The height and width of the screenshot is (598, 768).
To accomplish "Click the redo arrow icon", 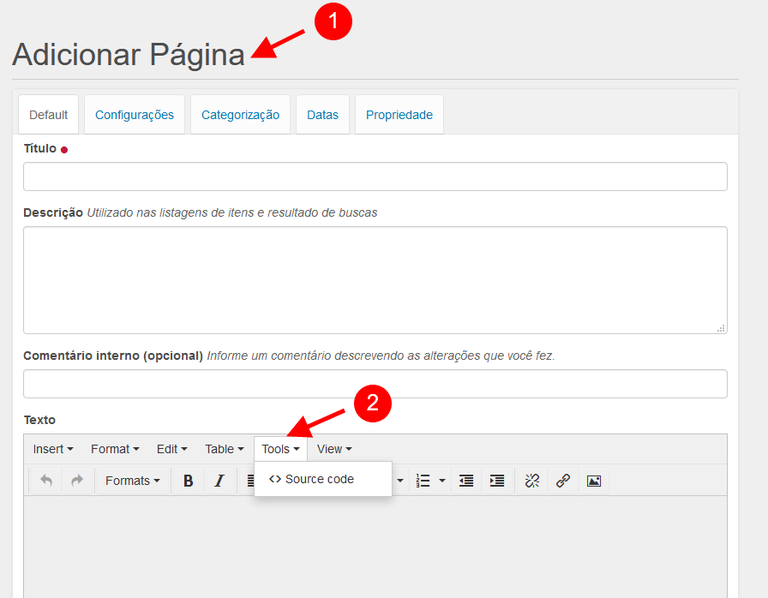I will (x=77, y=481).
